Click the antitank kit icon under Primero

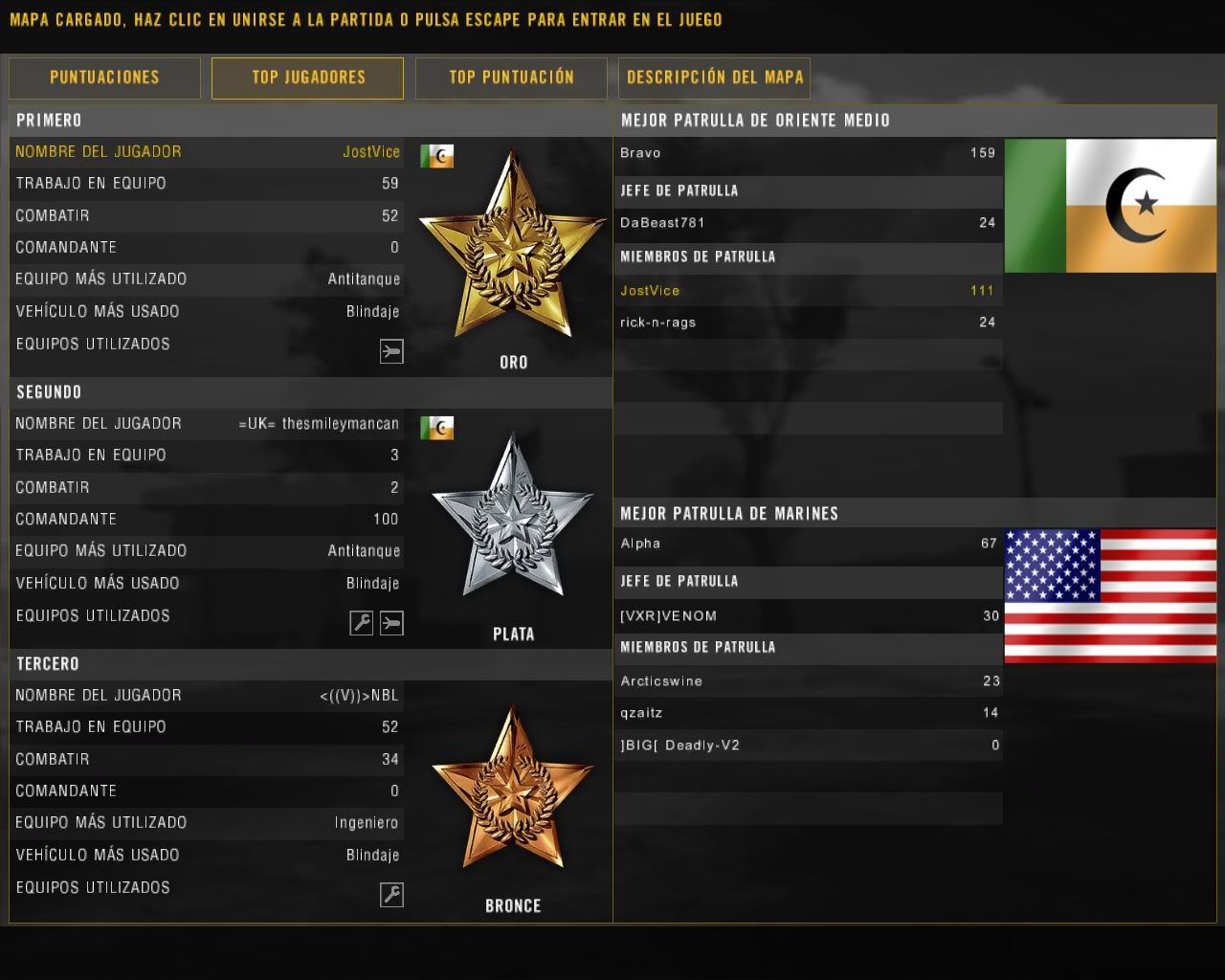click(x=391, y=351)
